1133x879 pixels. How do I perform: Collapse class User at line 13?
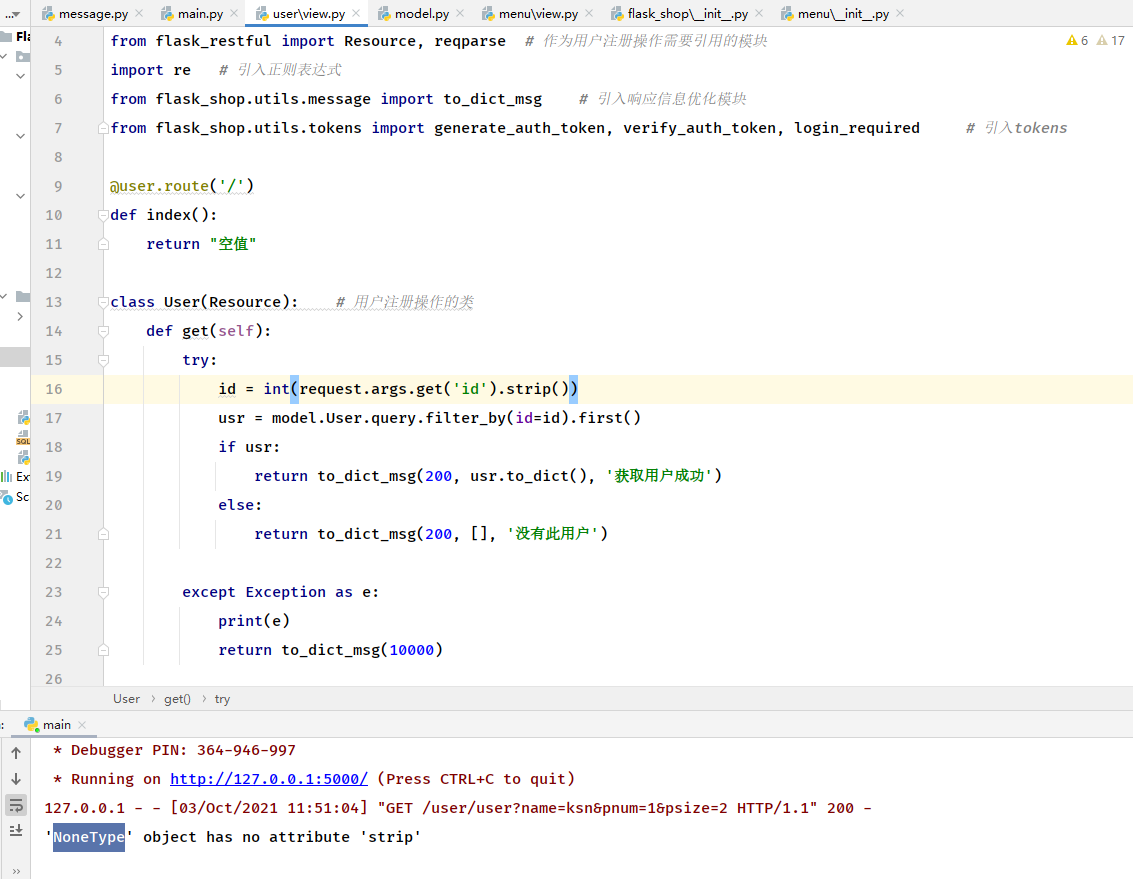103,302
